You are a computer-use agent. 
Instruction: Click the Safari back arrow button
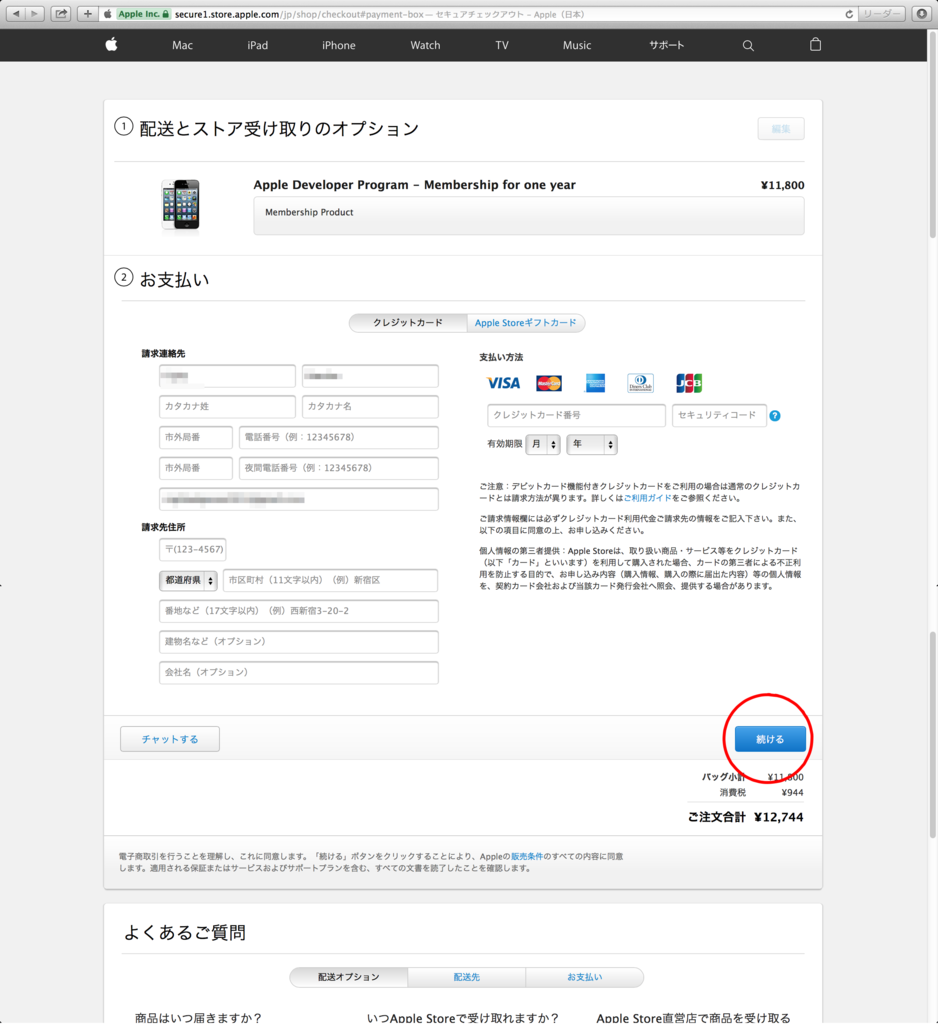tap(16, 14)
